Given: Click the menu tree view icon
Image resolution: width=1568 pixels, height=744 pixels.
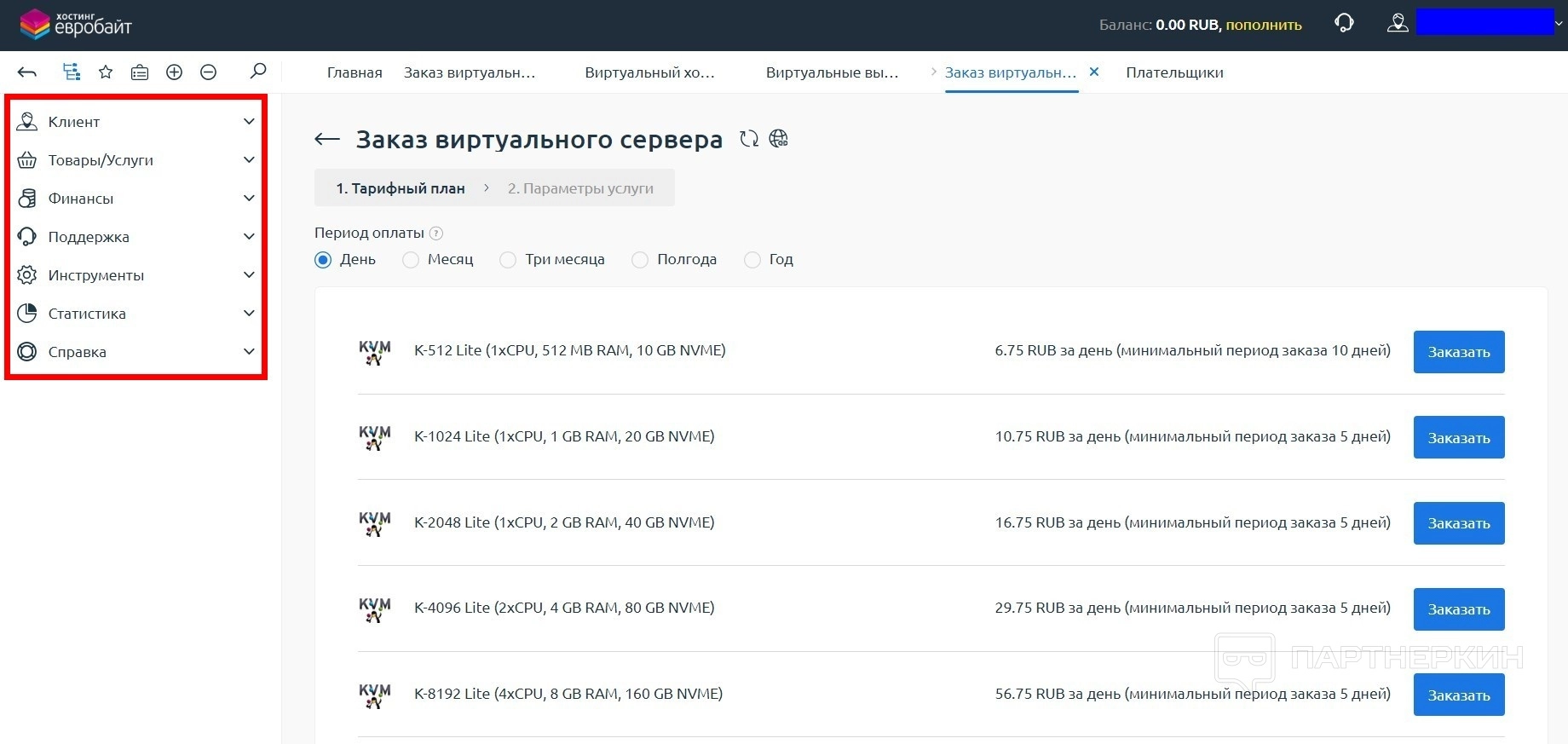Looking at the screenshot, I should (x=72, y=72).
